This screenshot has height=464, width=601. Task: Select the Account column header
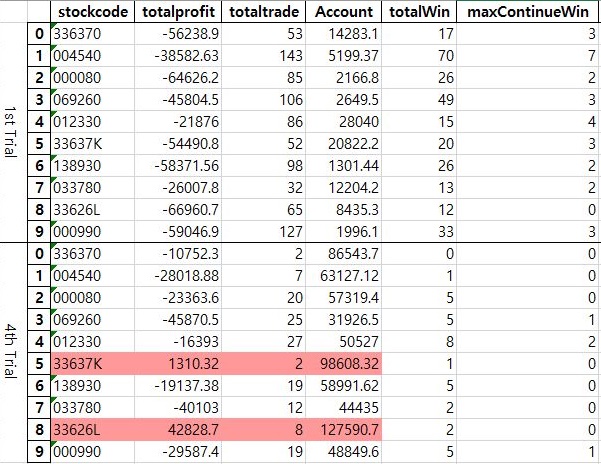coord(343,11)
